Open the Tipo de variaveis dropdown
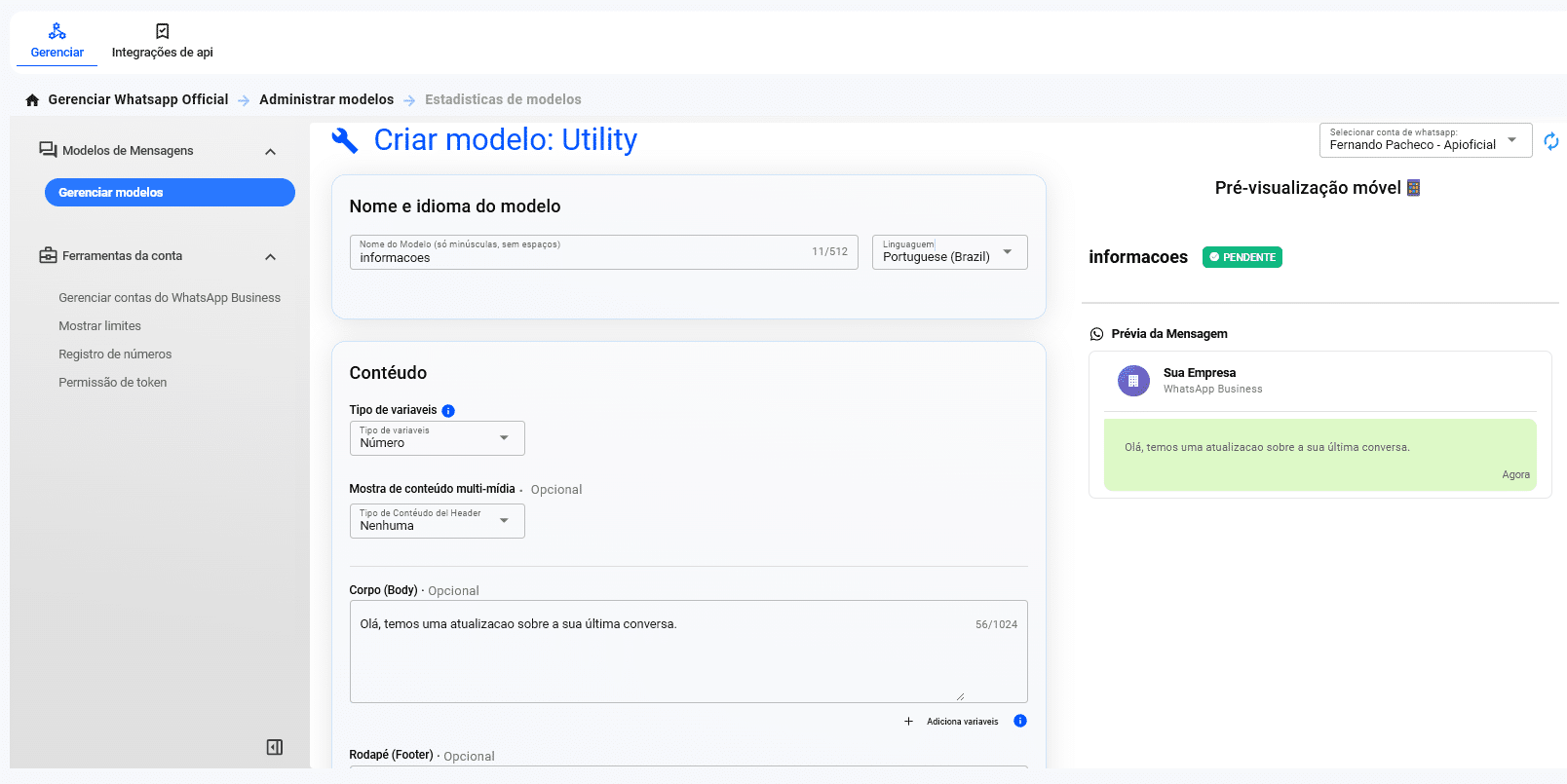The width and height of the screenshot is (1567, 784). pos(437,438)
